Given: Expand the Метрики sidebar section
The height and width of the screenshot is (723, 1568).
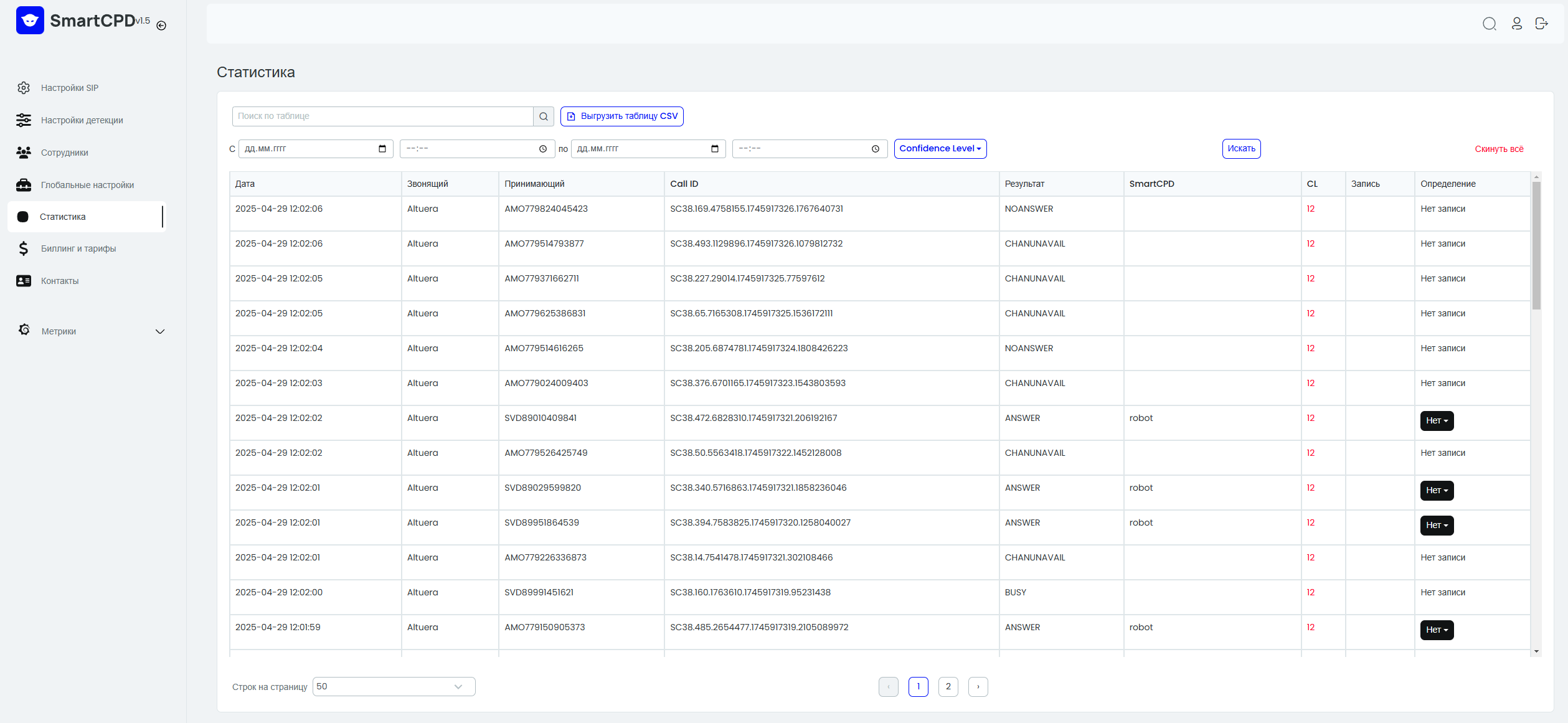Looking at the screenshot, I should (91, 331).
